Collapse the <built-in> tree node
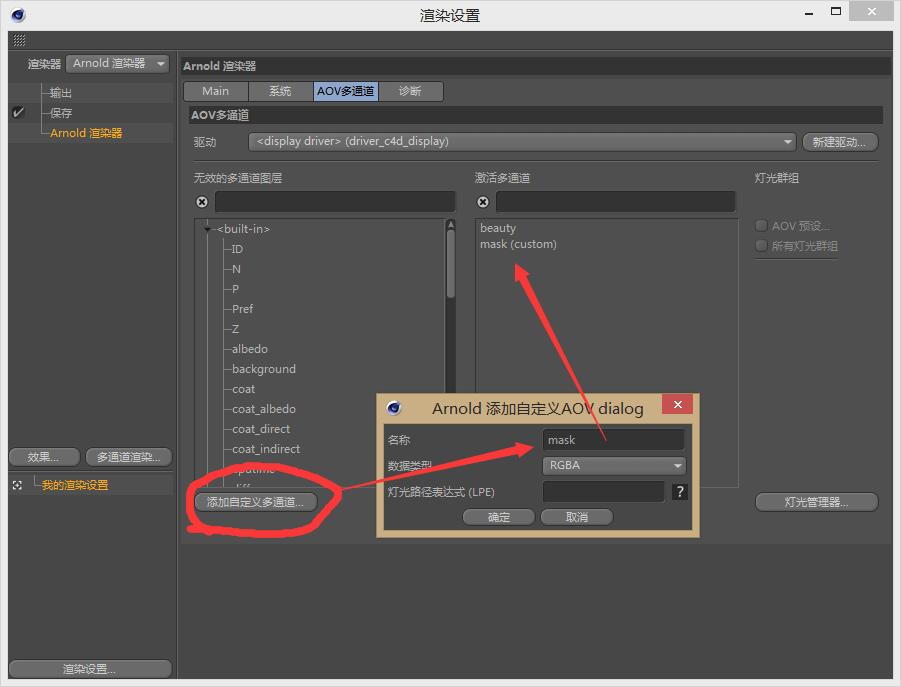Image resolution: width=901 pixels, height=687 pixels. pyautogui.click(x=207, y=229)
